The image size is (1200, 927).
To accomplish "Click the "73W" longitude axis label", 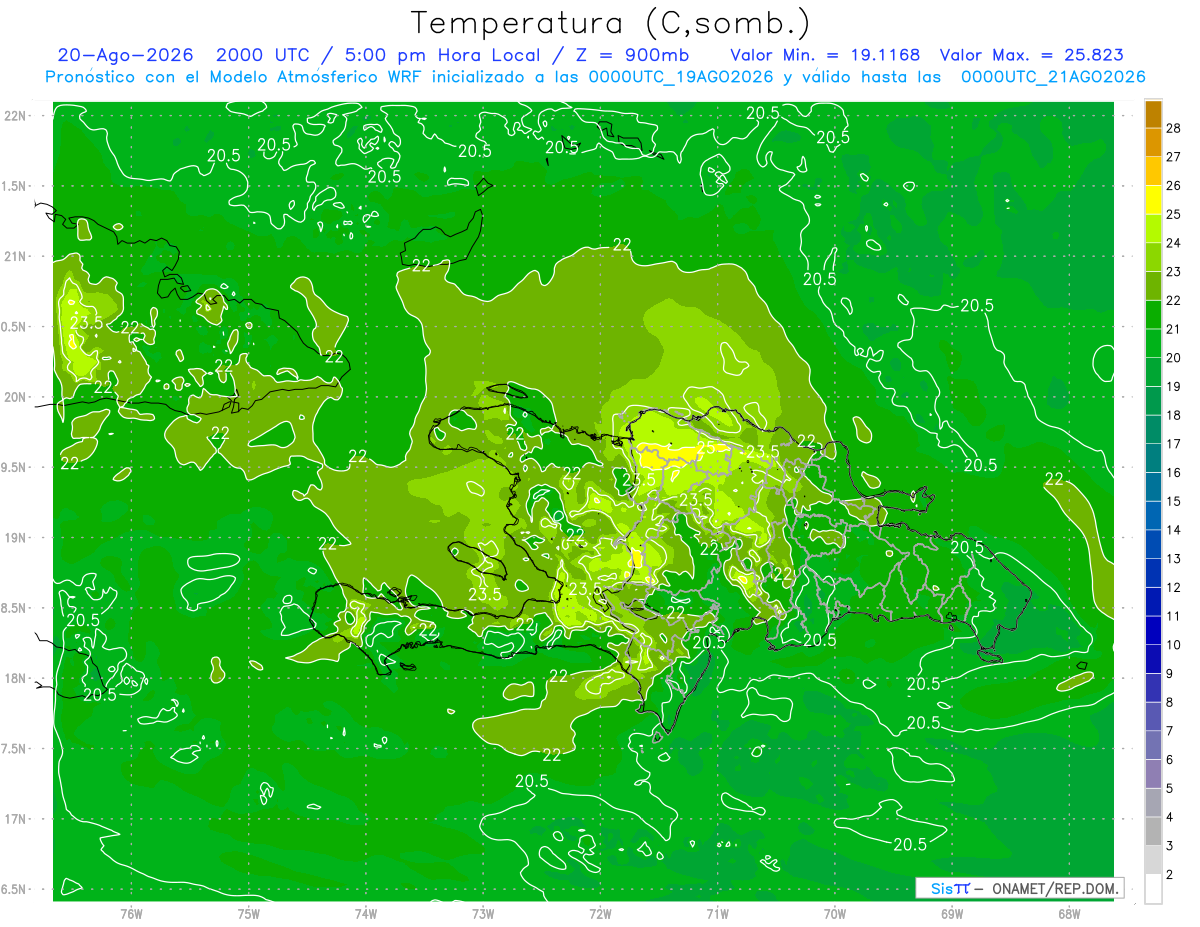I will coord(483,913).
